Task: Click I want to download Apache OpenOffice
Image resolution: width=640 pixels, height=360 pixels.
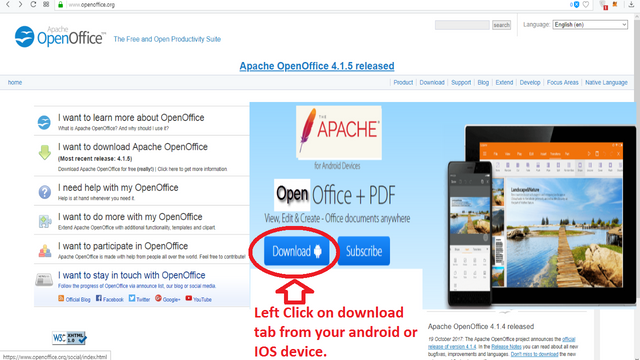Action: [x=133, y=147]
